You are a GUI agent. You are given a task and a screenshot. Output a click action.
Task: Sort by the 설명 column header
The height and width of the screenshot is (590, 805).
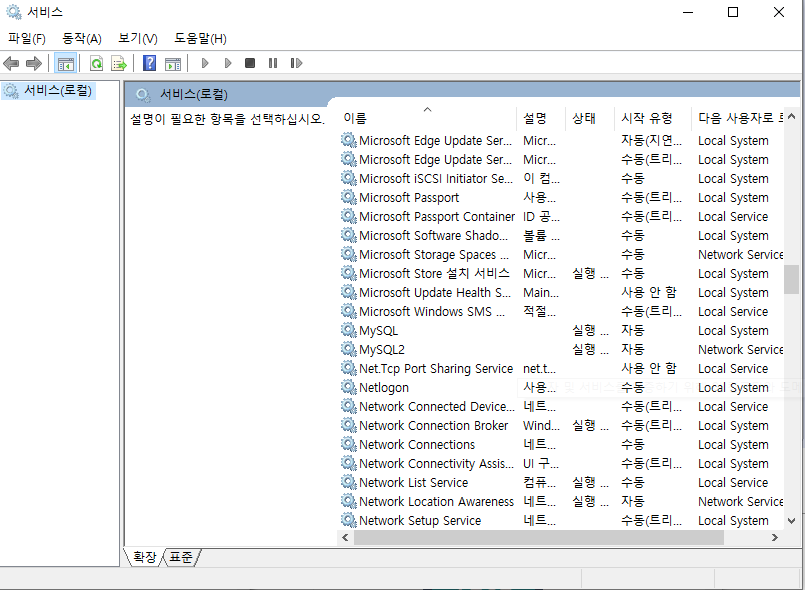click(541, 118)
